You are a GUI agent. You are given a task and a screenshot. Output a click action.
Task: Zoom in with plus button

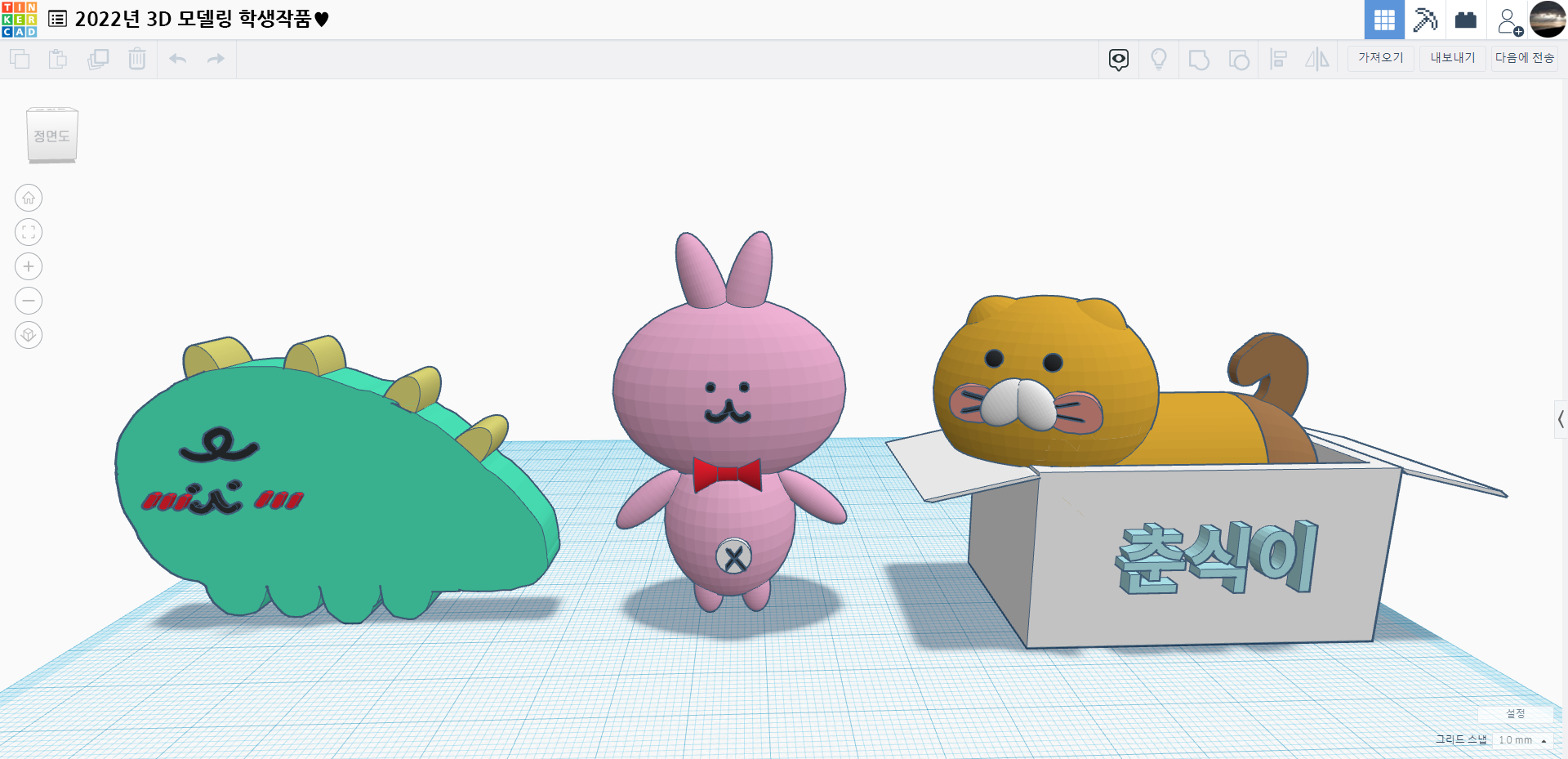[x=29, y=266]
